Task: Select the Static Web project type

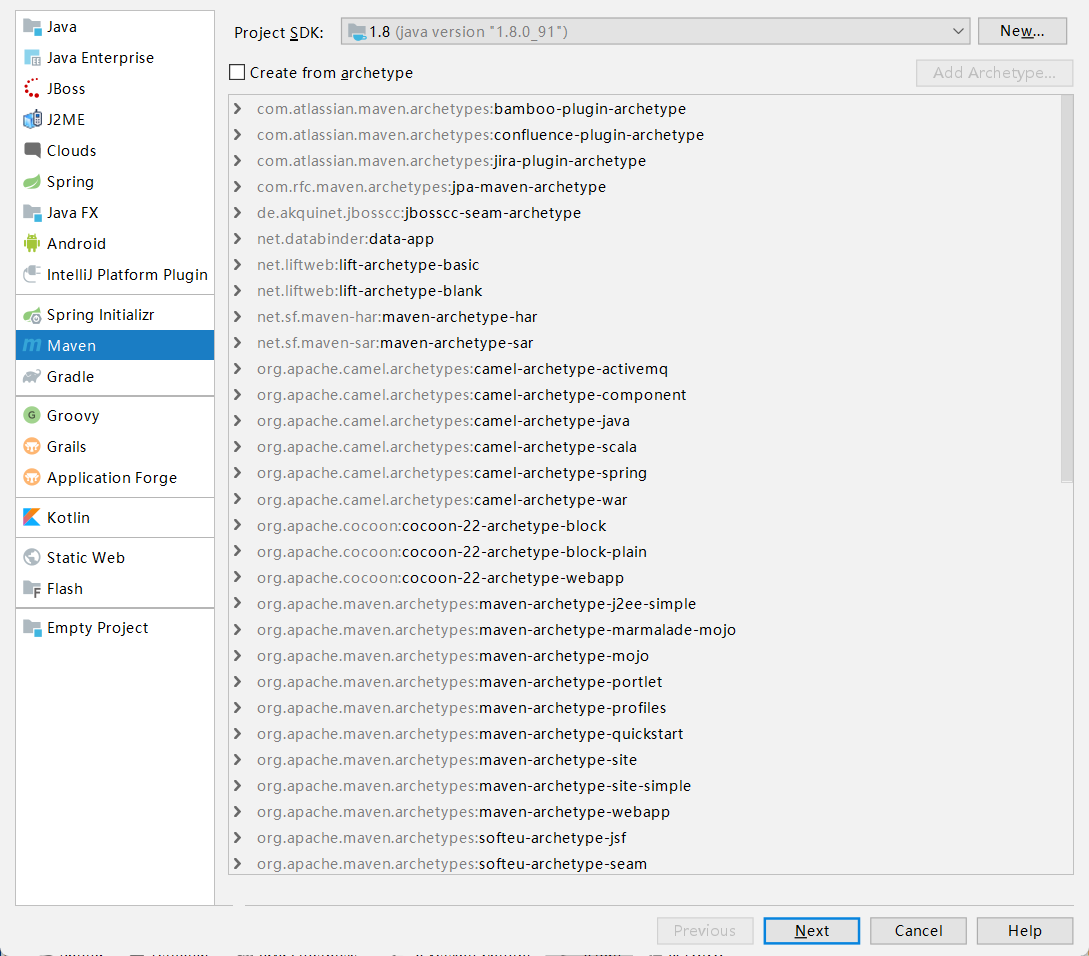Action: (x=85, y=558)
